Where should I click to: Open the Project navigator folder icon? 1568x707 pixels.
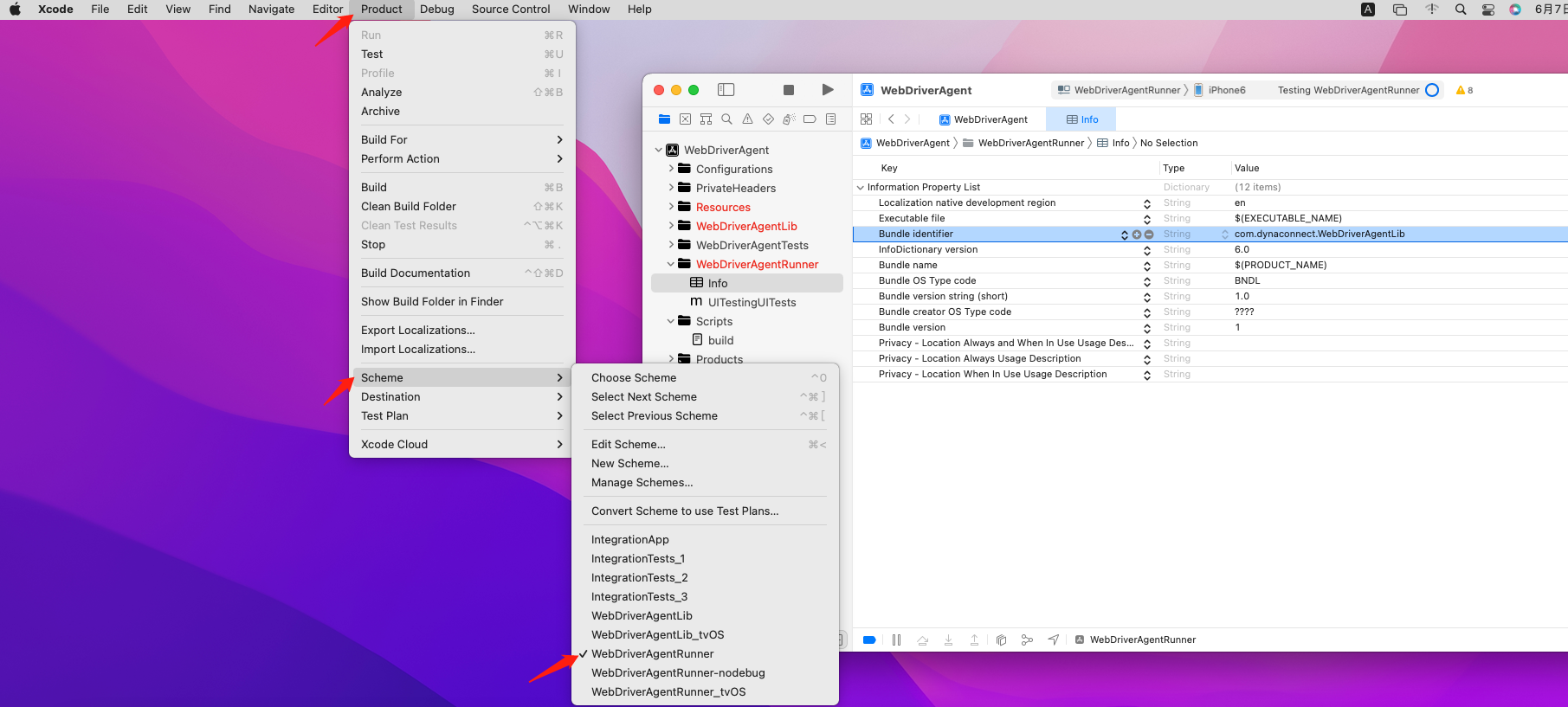click(664, 119)
